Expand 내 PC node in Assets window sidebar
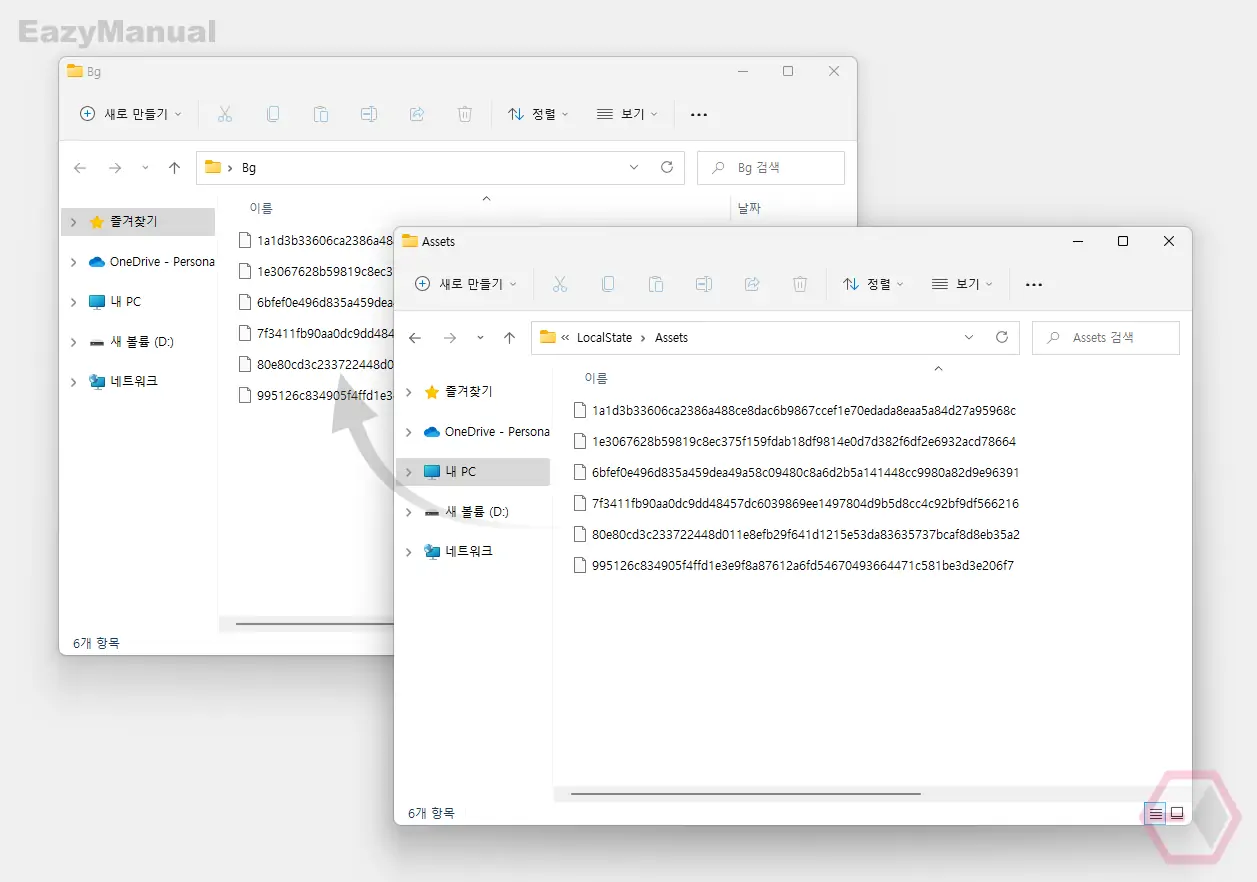This screenshot has width=1257, height=882. (408, 472)
